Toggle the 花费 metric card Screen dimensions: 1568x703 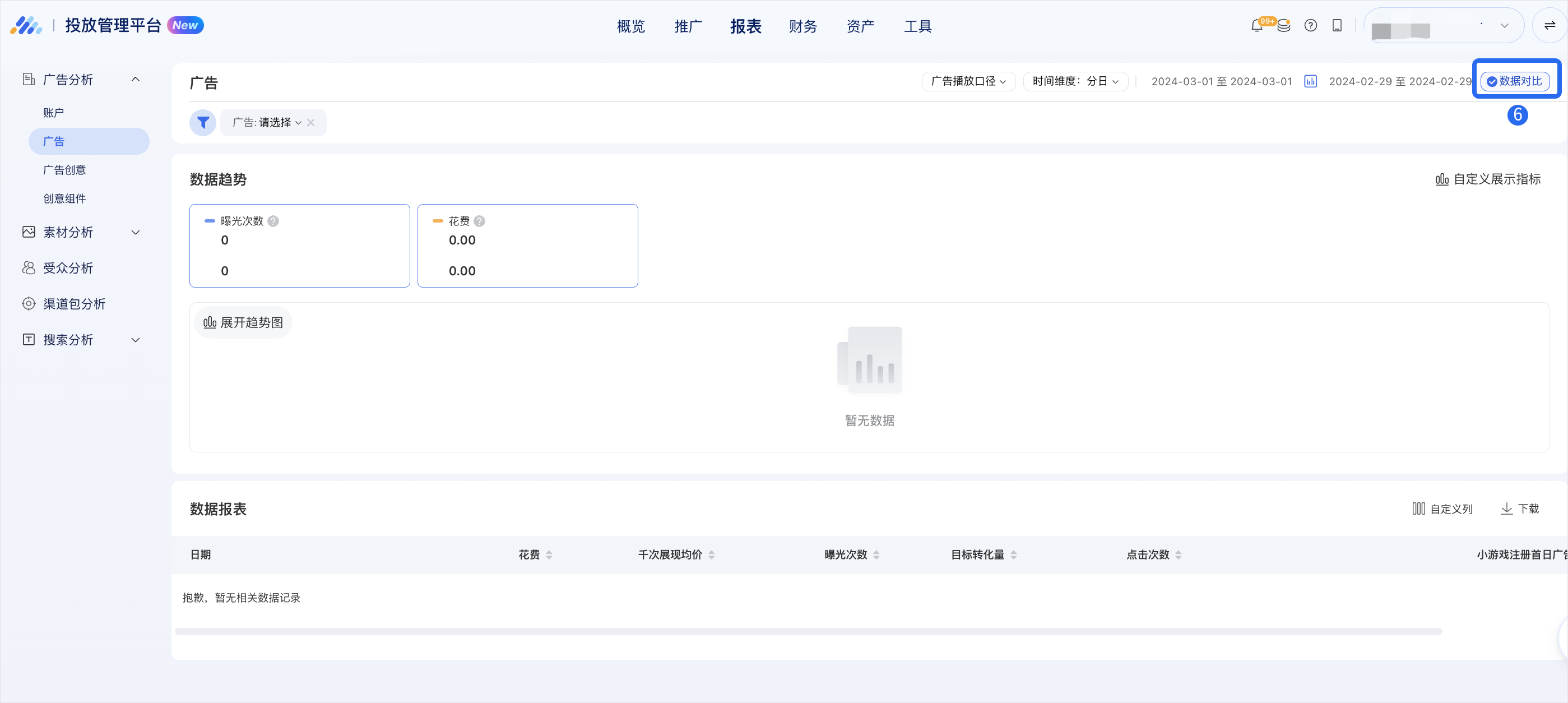point(527,246)
